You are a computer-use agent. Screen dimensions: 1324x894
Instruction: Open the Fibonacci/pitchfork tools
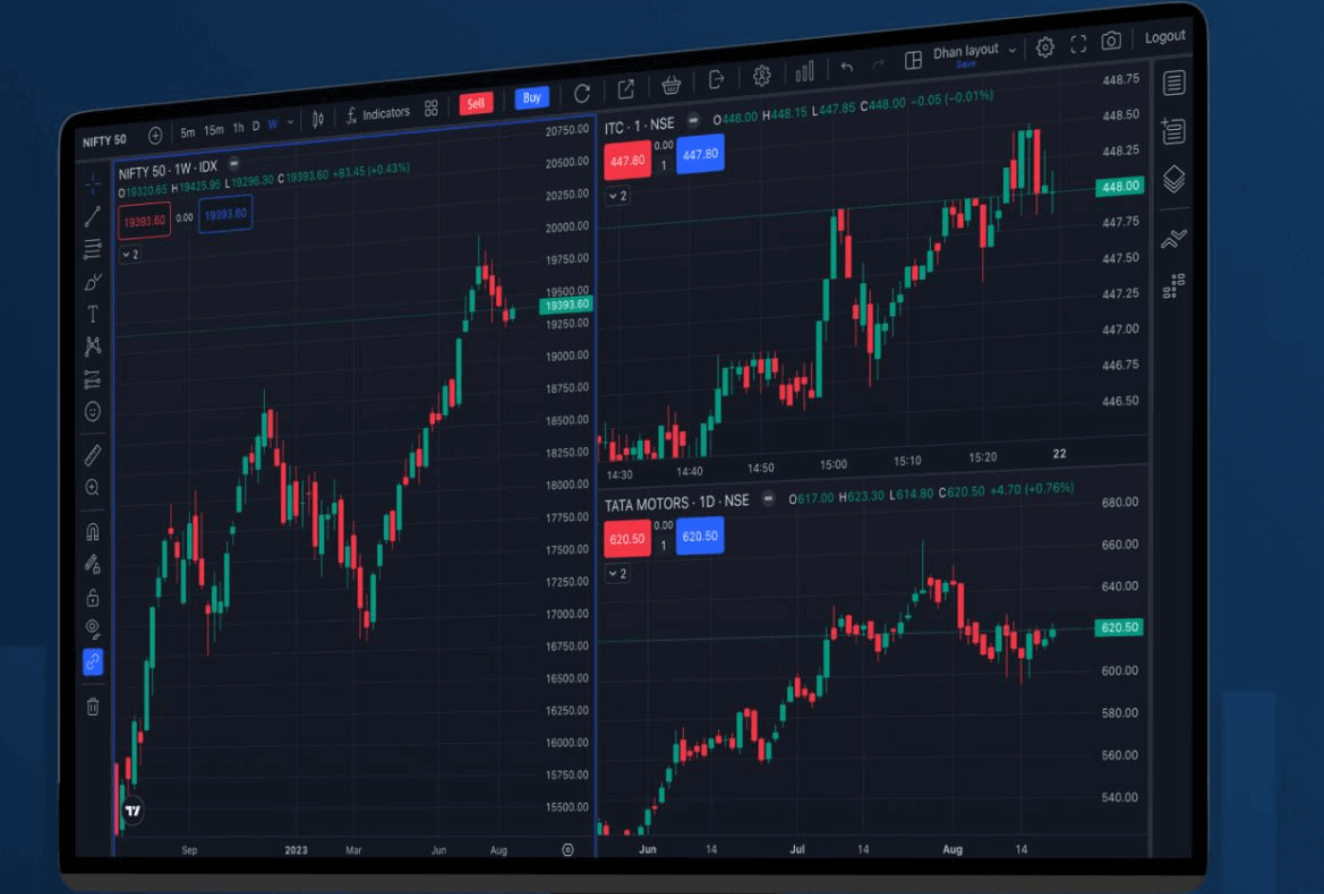coord(93,249)
